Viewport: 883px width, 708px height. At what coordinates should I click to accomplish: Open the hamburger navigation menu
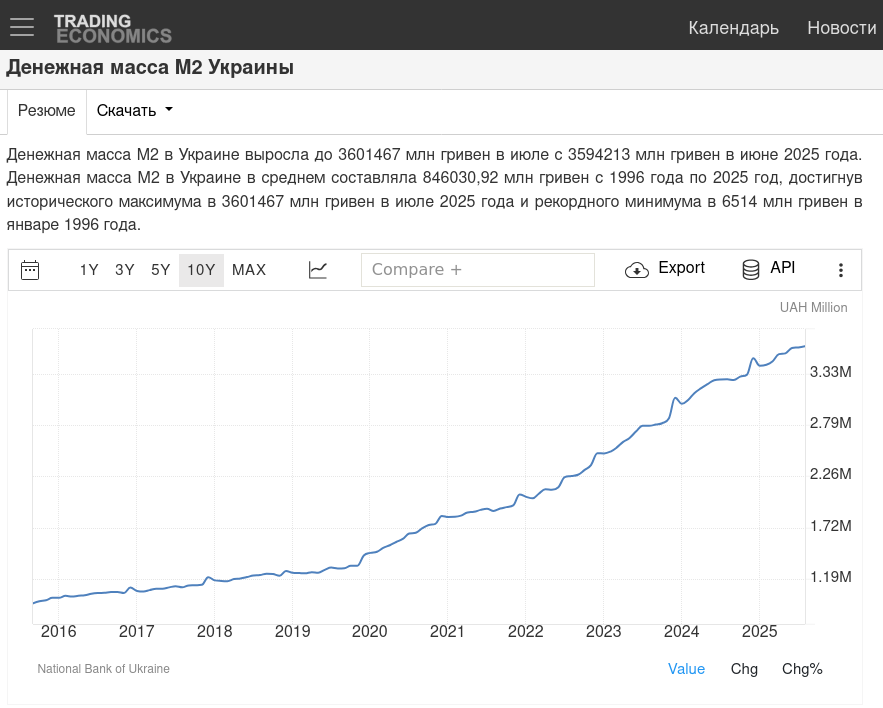(22, 27)
